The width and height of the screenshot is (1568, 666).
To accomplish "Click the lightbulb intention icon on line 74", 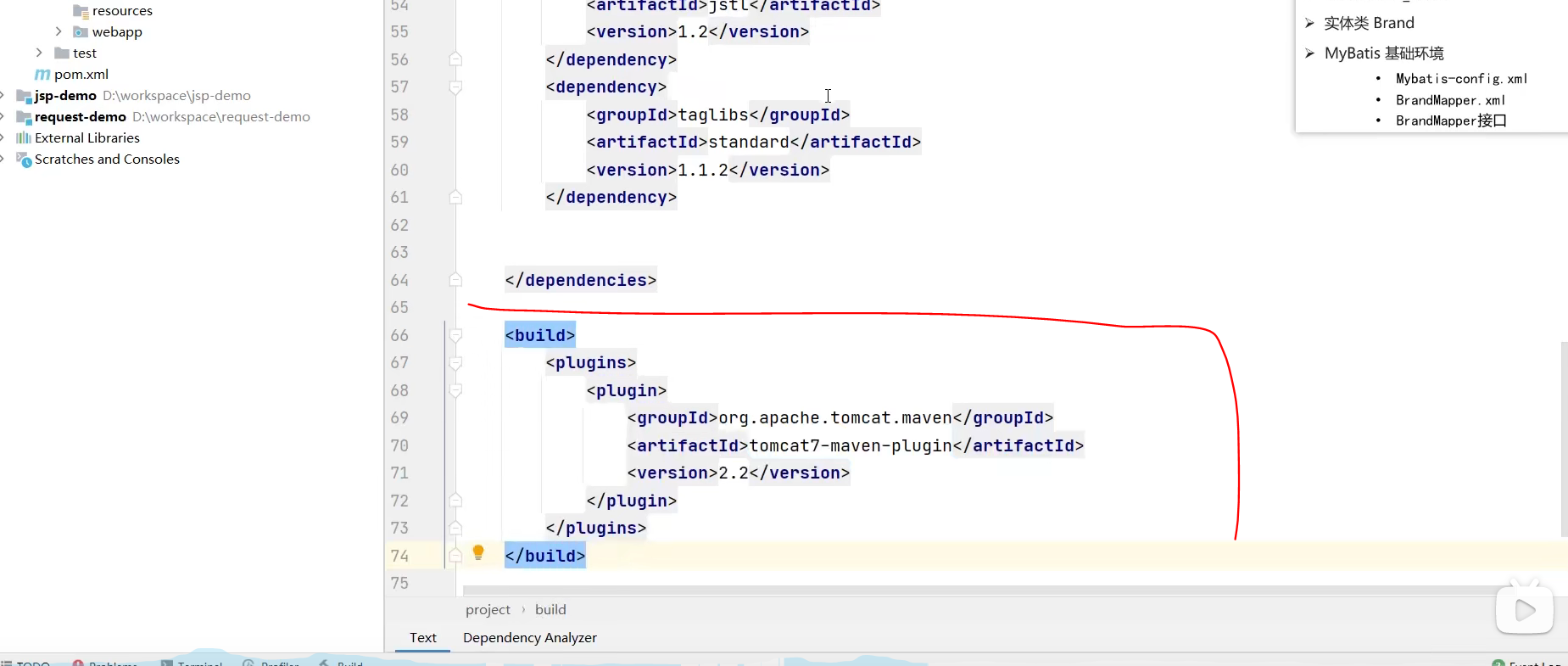I will coord(478,553).
